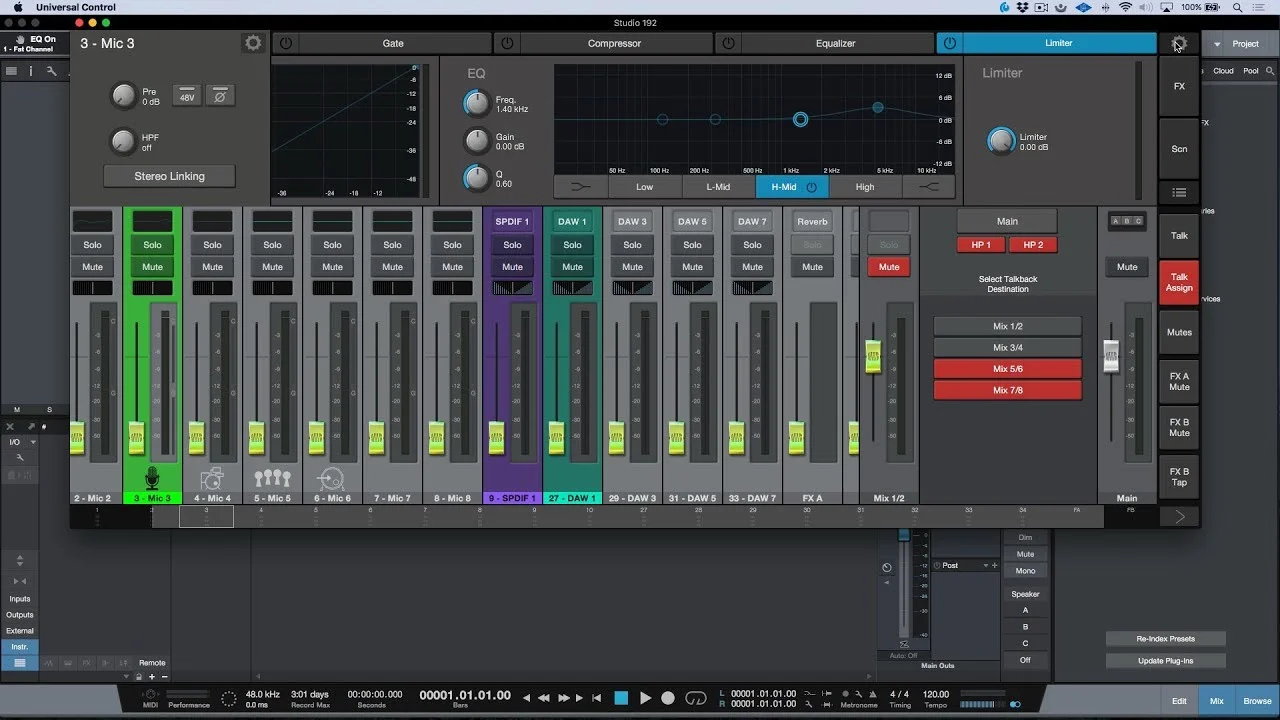Select Mix 1/2 as talkback destination
Viewport: 1280px width, 720px height.
coord(1007,327)
